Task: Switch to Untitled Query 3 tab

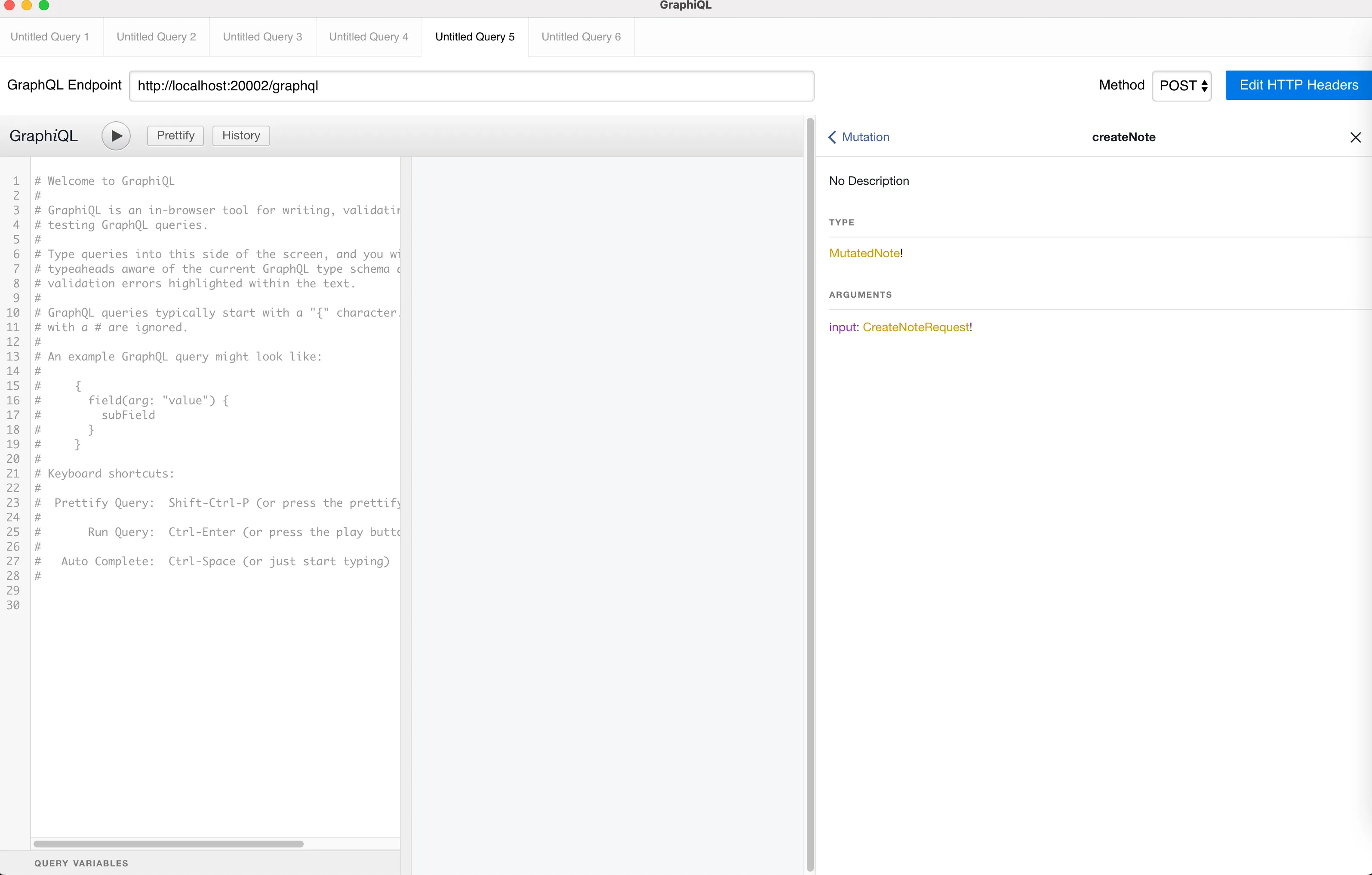Action: 263,37
